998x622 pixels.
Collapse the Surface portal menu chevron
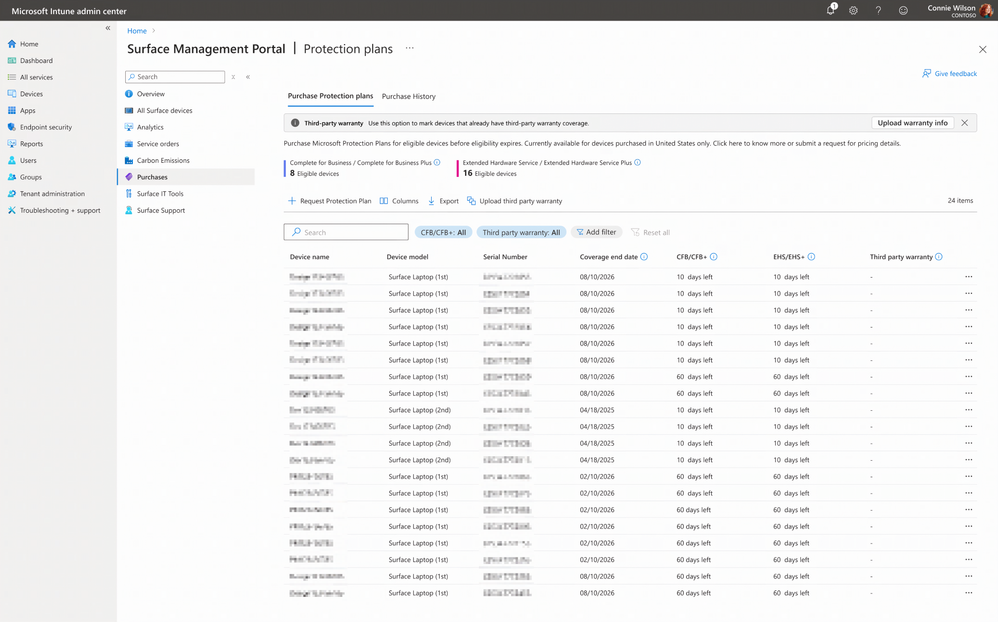click(x=248, y=77)
